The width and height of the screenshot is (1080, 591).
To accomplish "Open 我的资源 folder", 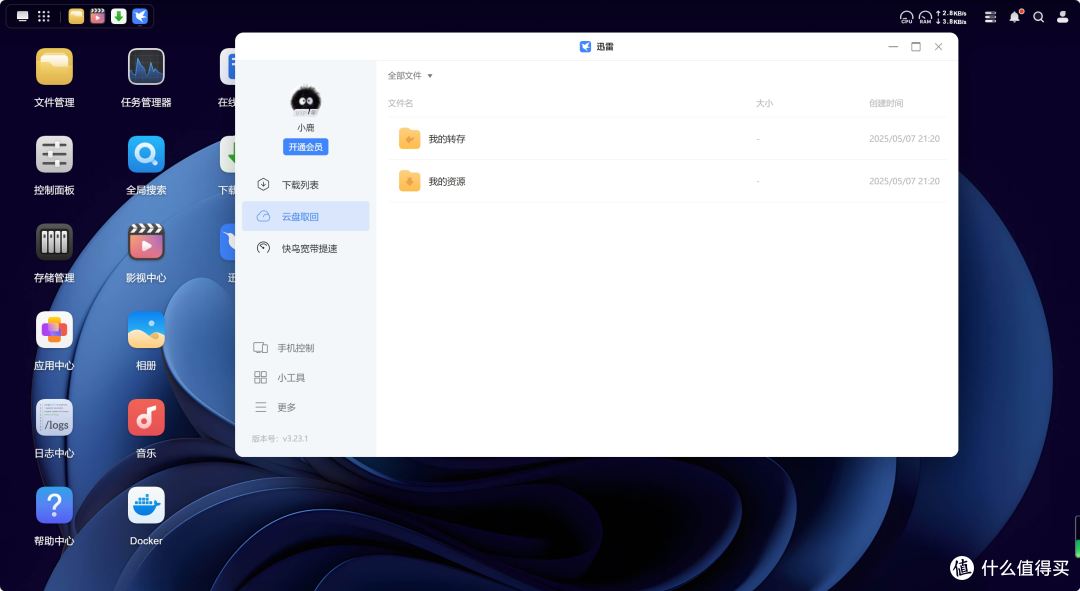I will tap(667, 181).
